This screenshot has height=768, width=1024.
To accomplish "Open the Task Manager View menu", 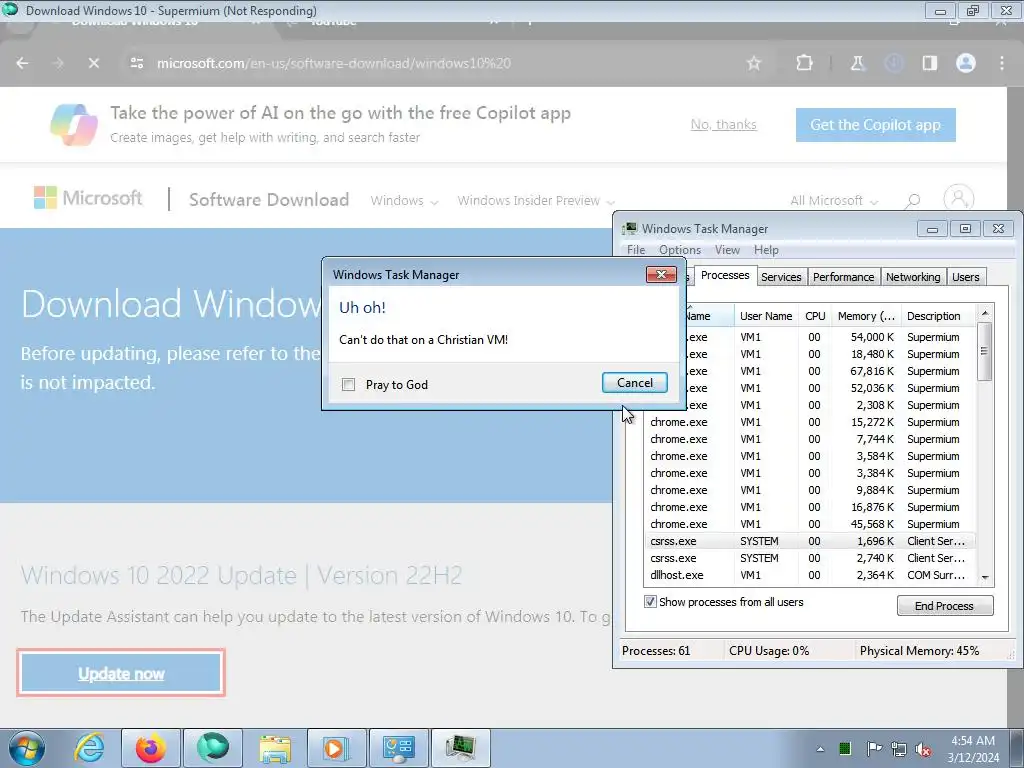I will tap(727, 250).
